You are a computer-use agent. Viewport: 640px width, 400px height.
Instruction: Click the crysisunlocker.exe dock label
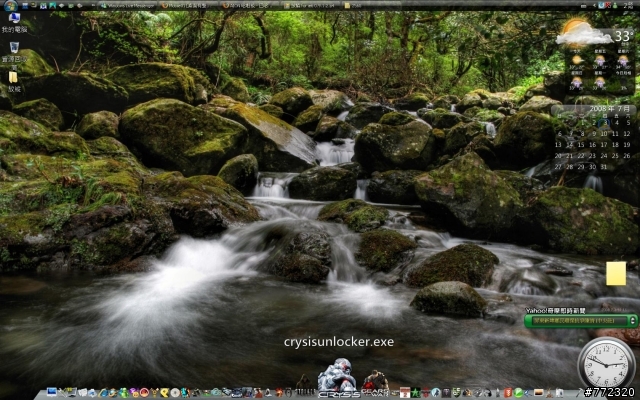click(x=339, y=342)
